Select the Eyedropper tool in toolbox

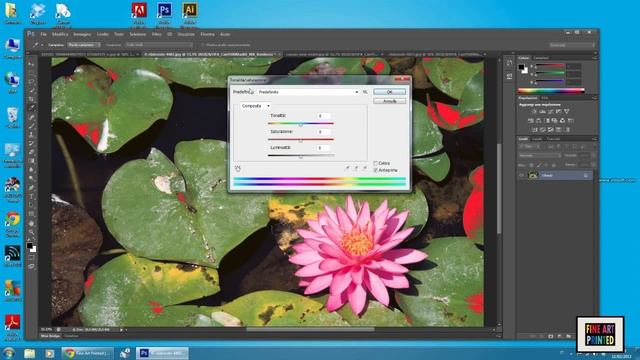pyautogui.click(x=31, y=108)
